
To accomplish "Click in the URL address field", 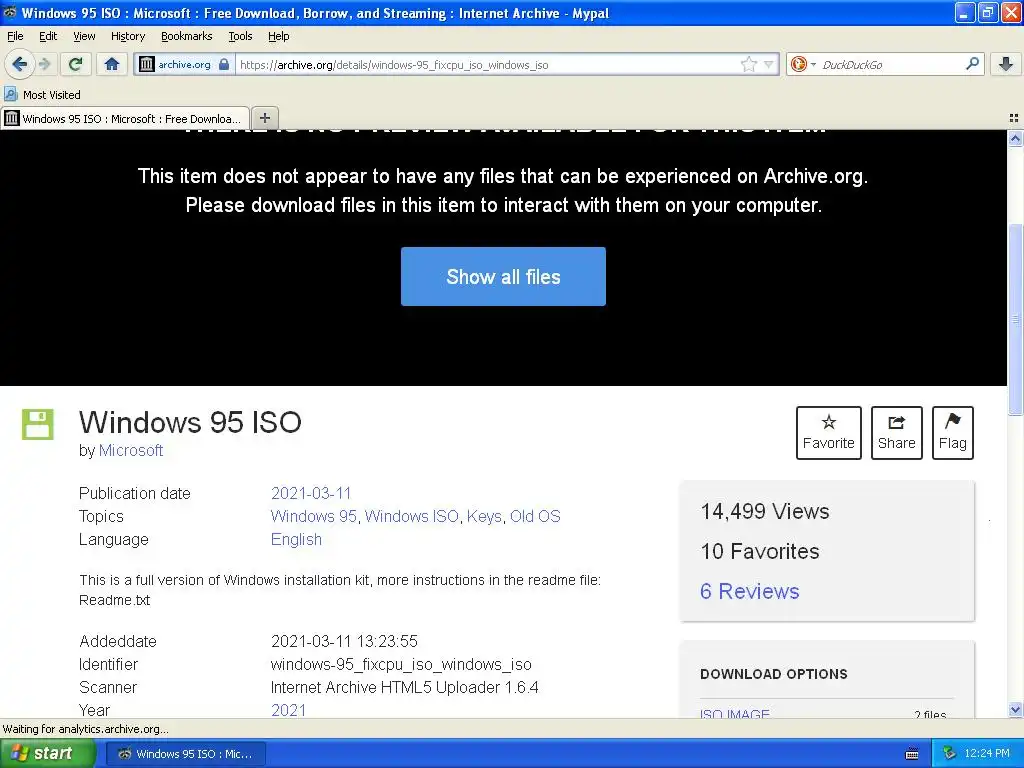I will 487,64.
